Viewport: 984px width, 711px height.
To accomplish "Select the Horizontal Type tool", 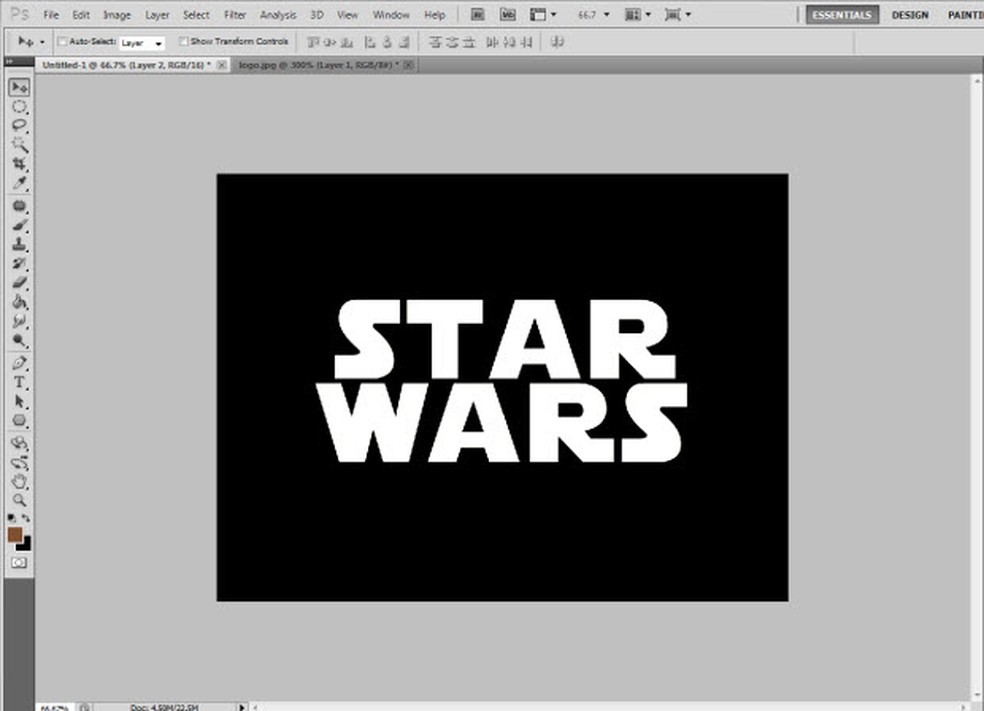I will click(19, 383).
